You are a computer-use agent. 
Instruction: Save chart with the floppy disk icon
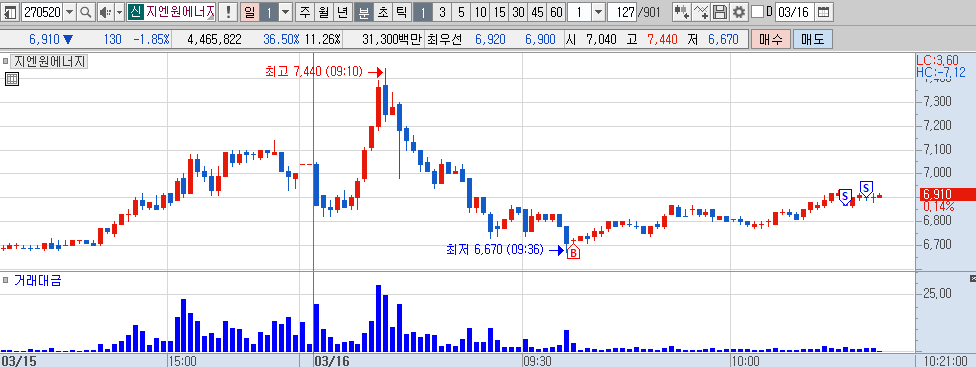click(x=720, y=12)
